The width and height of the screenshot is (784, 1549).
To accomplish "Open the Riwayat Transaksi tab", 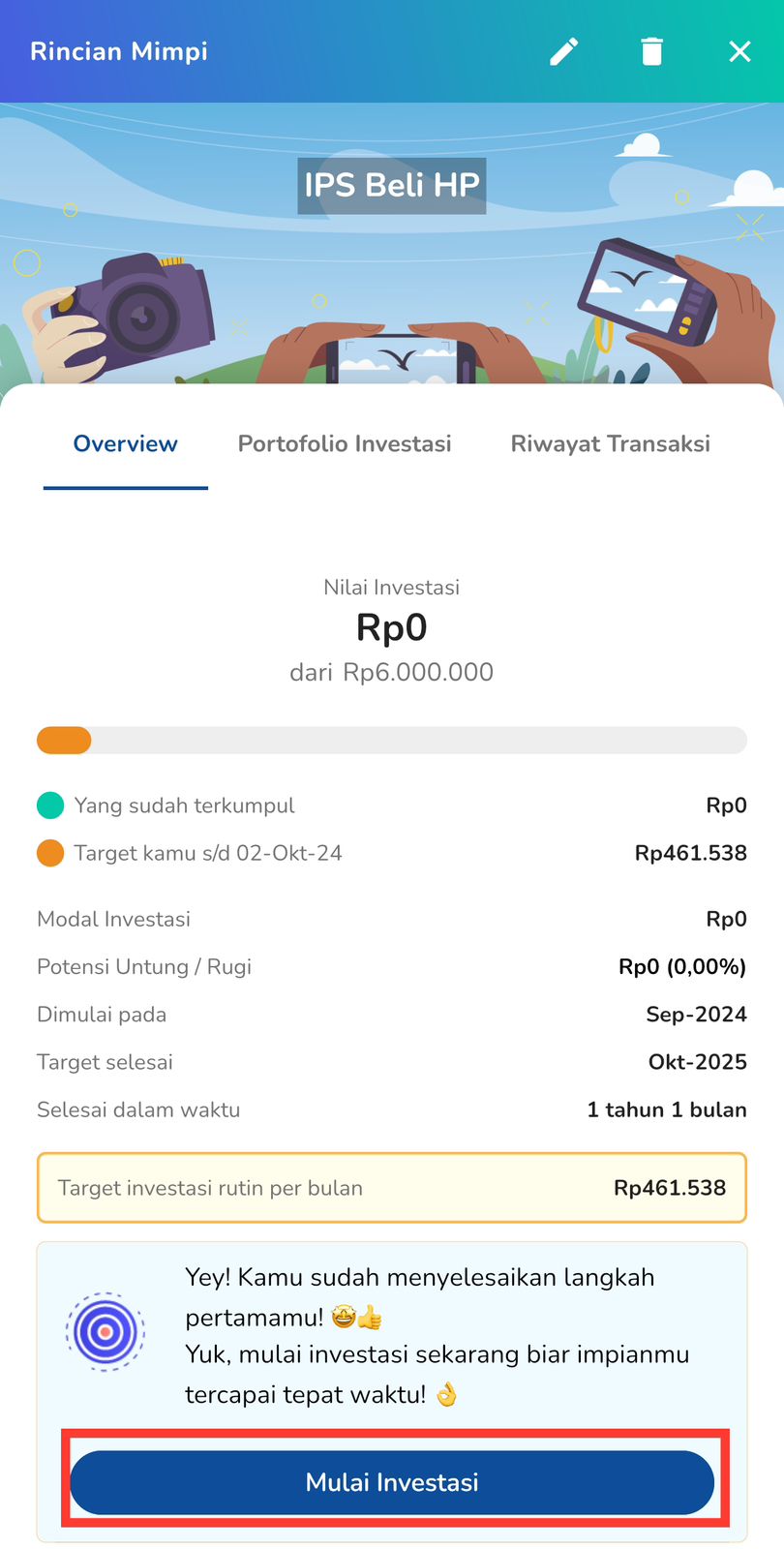I will pos(611,444).
